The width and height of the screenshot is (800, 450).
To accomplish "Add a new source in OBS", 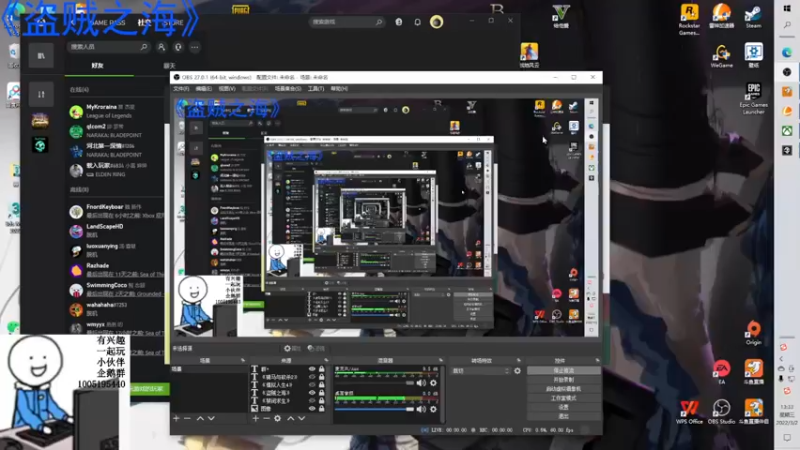I will click(256, 418).
